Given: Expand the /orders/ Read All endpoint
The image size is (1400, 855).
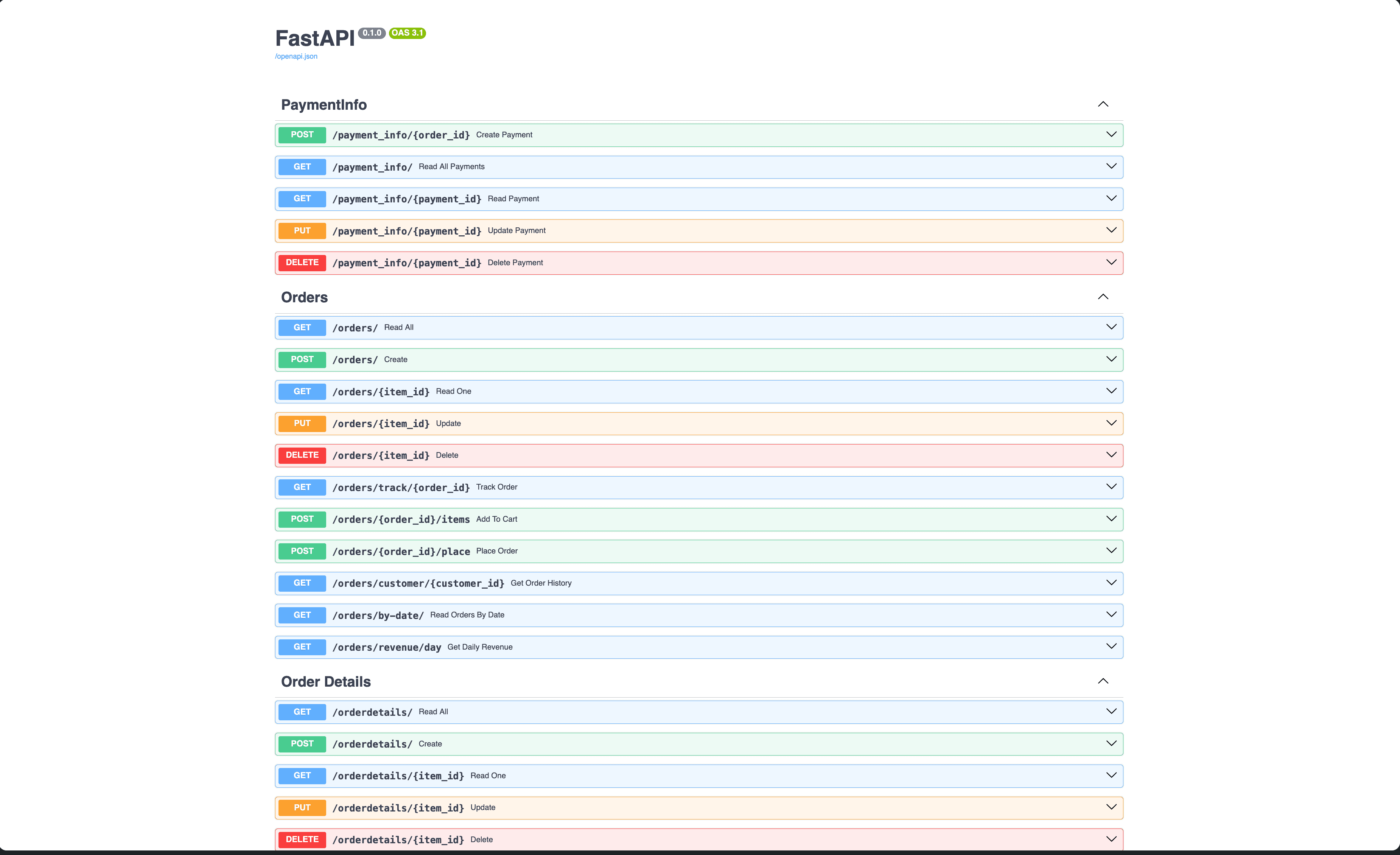Looking at the screenshot, I should pos(1110,327).
